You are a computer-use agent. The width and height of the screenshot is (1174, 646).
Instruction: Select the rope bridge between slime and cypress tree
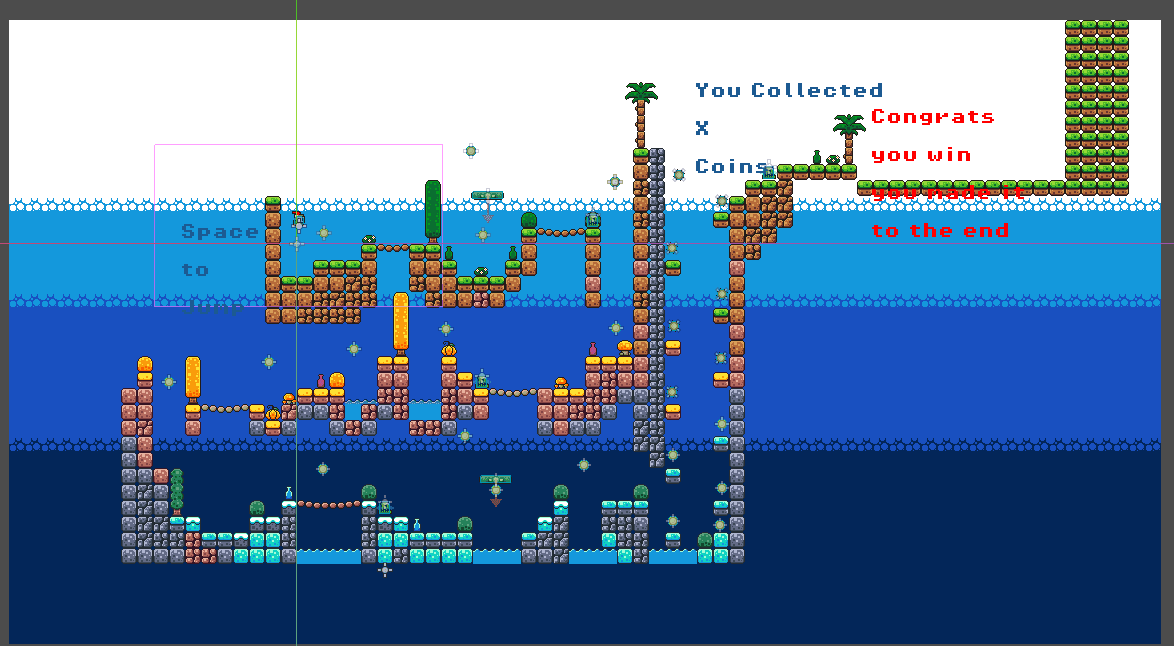(x=392, y=248)
